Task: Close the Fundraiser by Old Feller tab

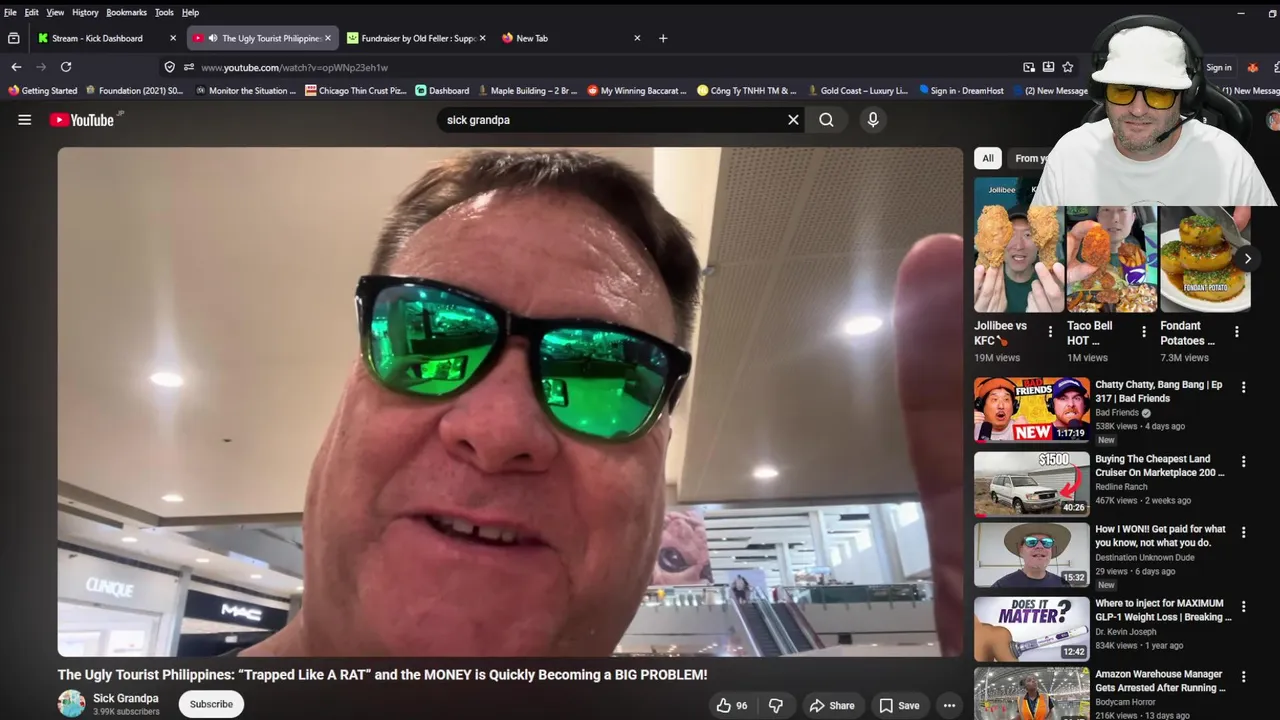Action: pyautogui.click(x=482, y=38)
